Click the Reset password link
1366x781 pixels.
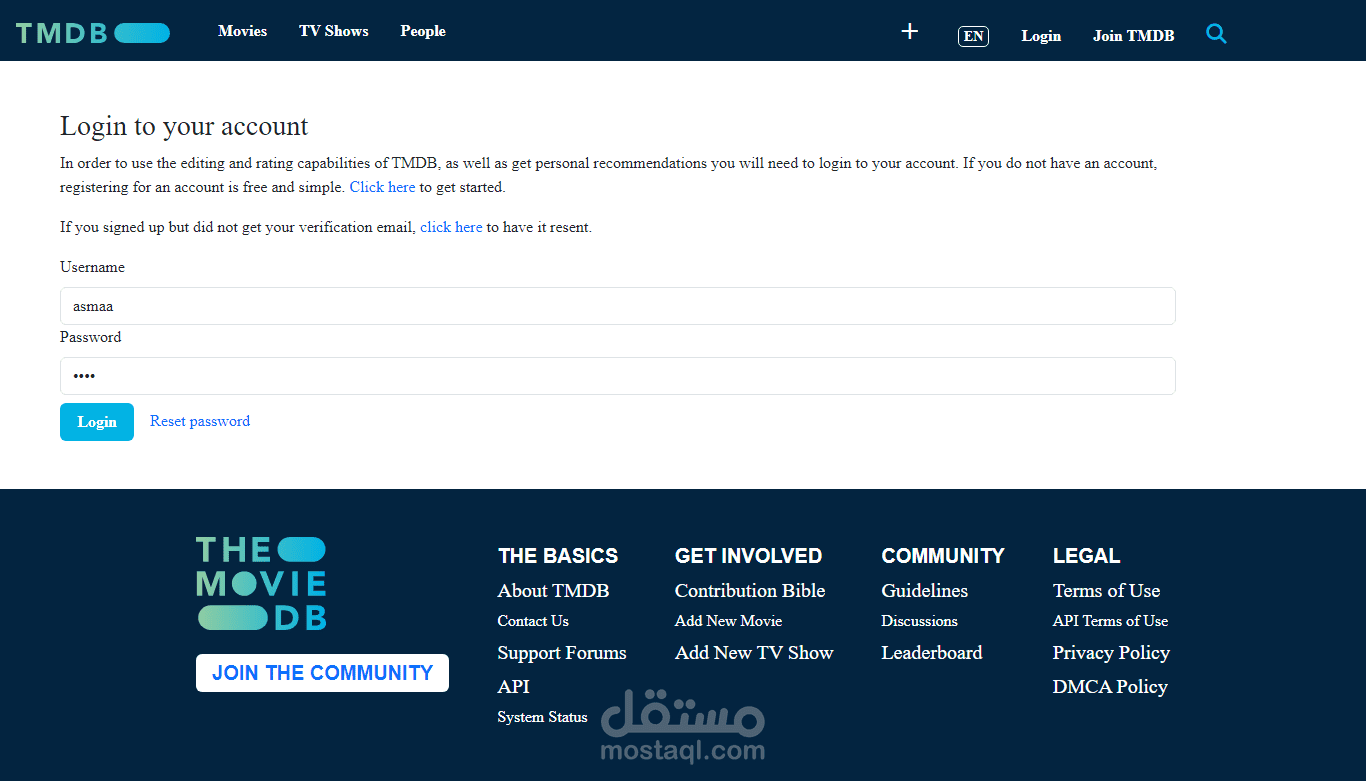[x=200, y=421]
